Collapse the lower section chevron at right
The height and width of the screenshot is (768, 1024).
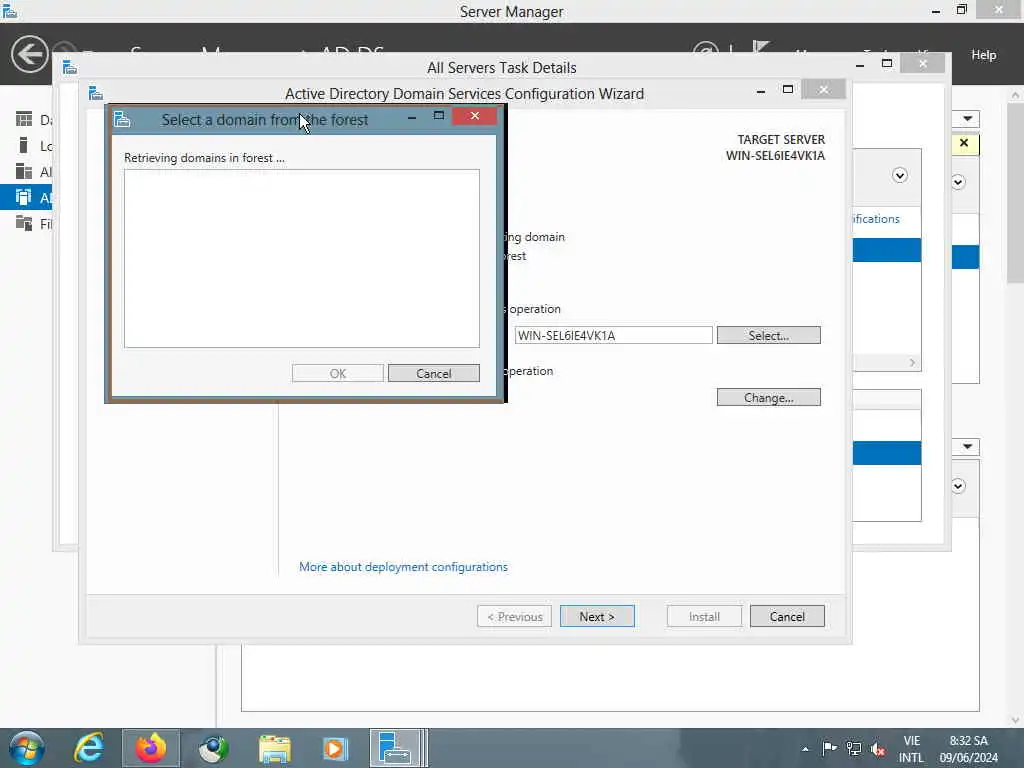[x=958, y=486]
